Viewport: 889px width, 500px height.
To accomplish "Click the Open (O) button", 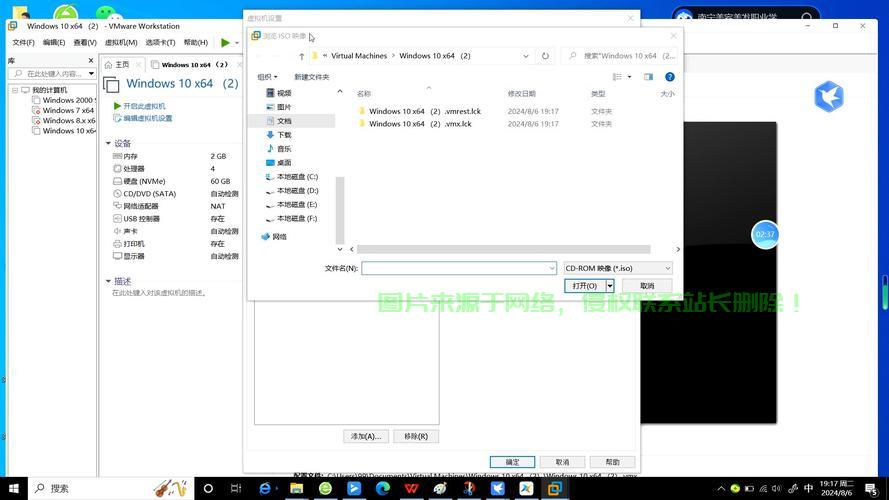I will [x=584, y=286].
